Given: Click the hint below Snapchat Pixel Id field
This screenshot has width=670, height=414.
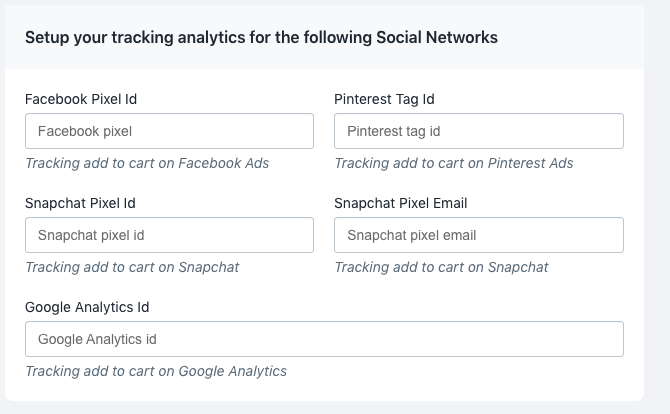Looking at the screenshot, I should click(x=132, y=267).
